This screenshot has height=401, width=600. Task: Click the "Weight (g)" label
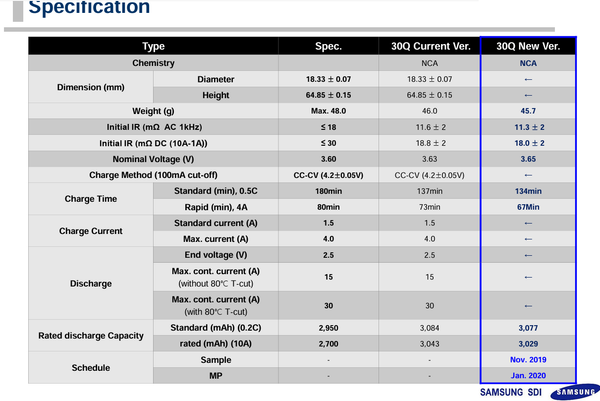click(153, 111)
